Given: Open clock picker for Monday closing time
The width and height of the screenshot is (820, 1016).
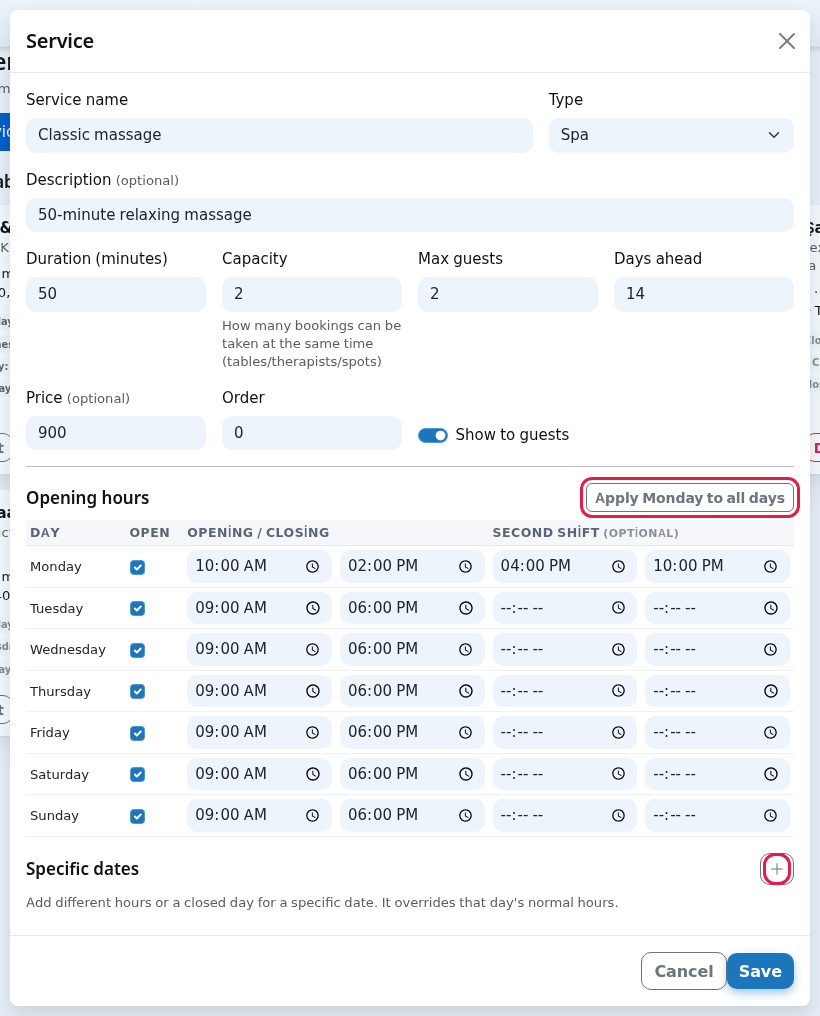Looking at the screenshot, I should click(465, 566).
